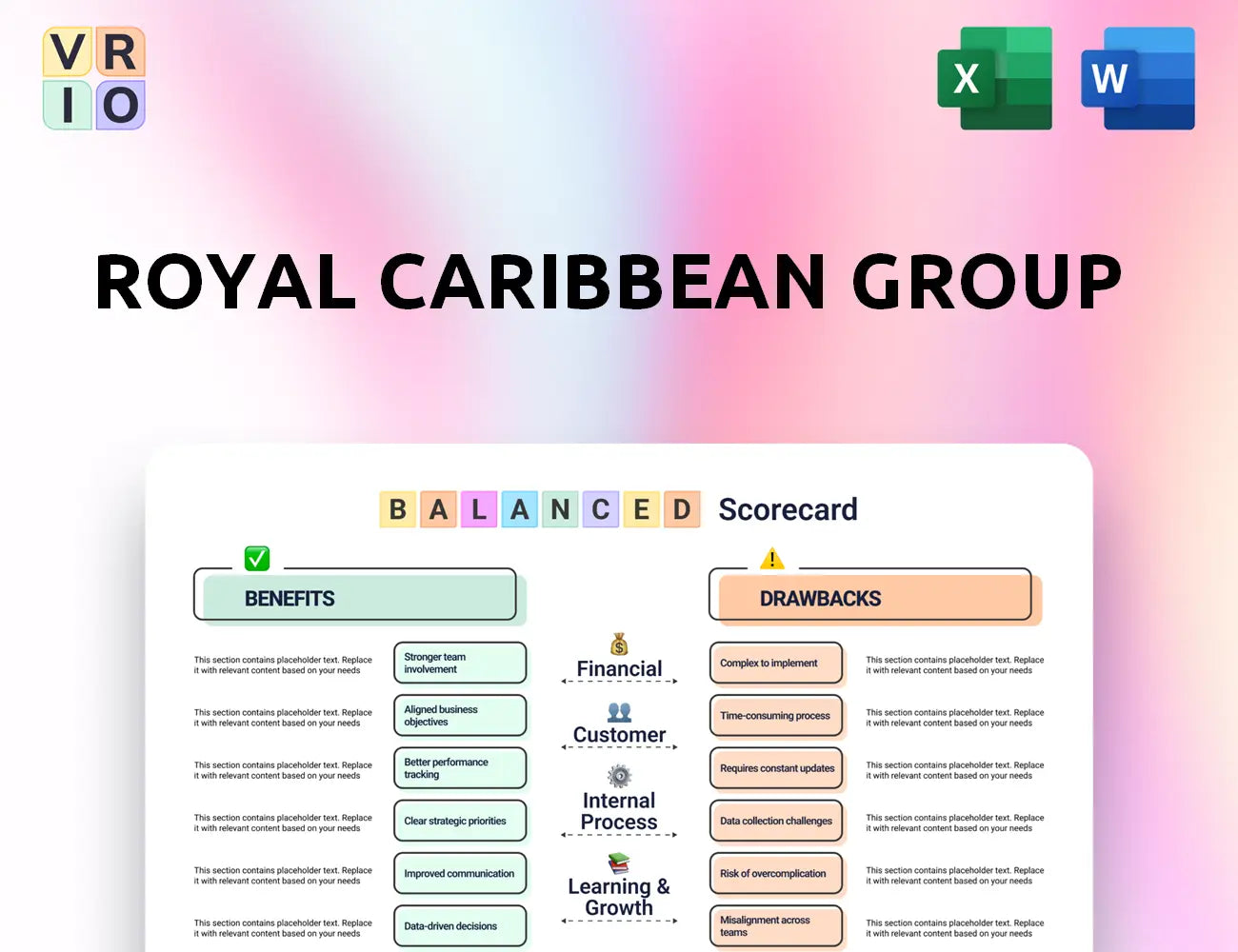Image resolution: width=1238 pixels, height=952 pixels.
Task: Click the Customer perspective label
Action: (619, 735)
